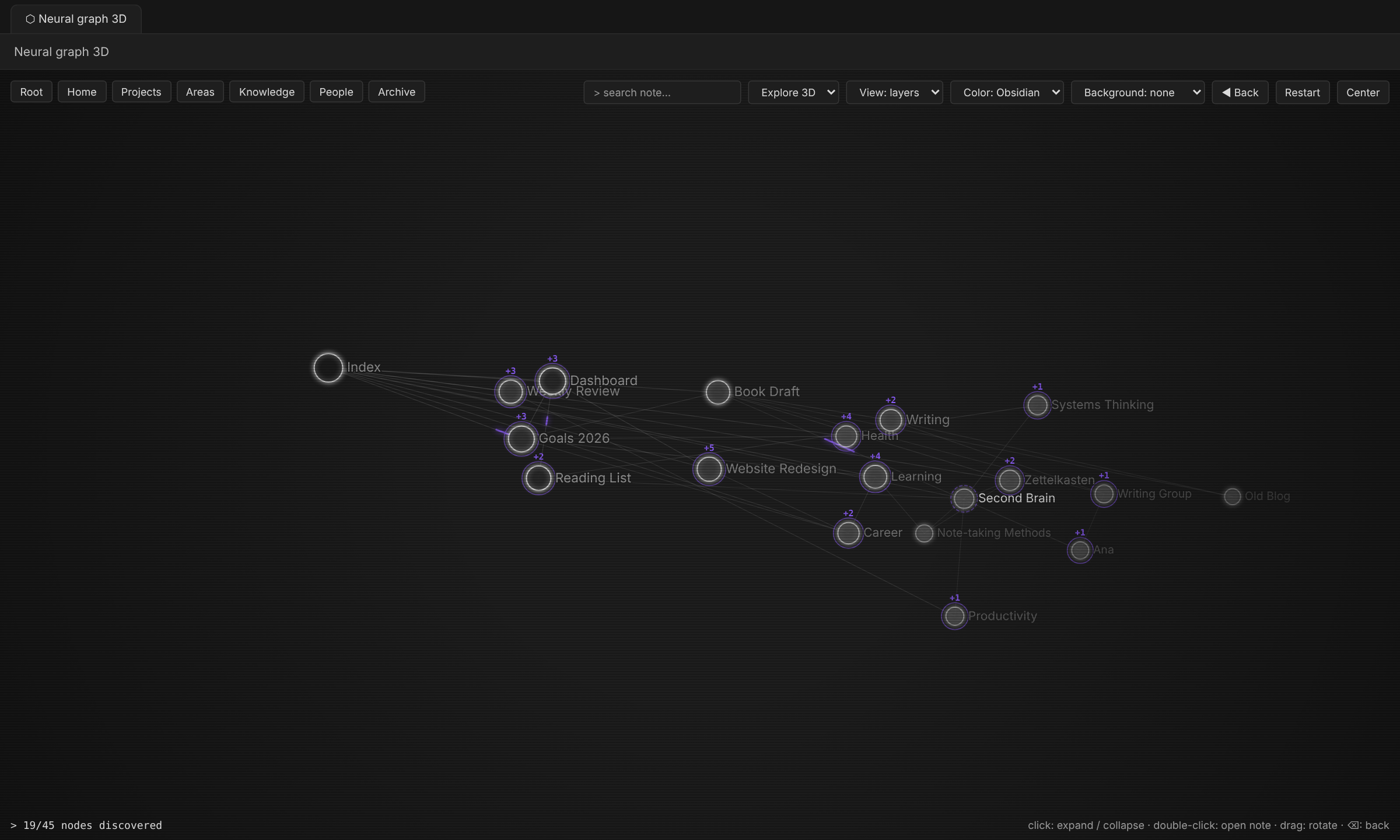
Task: Expand the Health node circle
Action: [846, 436]
